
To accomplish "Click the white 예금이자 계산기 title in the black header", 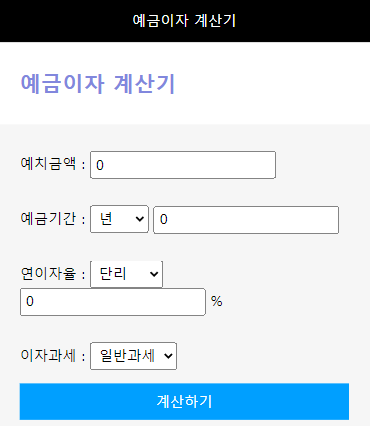I will 184,21.
